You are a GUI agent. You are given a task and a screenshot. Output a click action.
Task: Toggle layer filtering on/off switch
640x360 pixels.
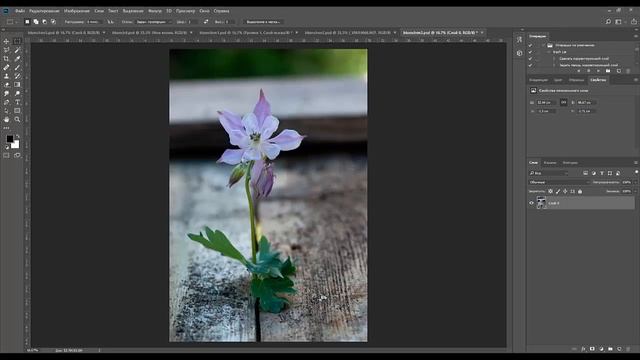pyautogui.click(x=636, y=173)
